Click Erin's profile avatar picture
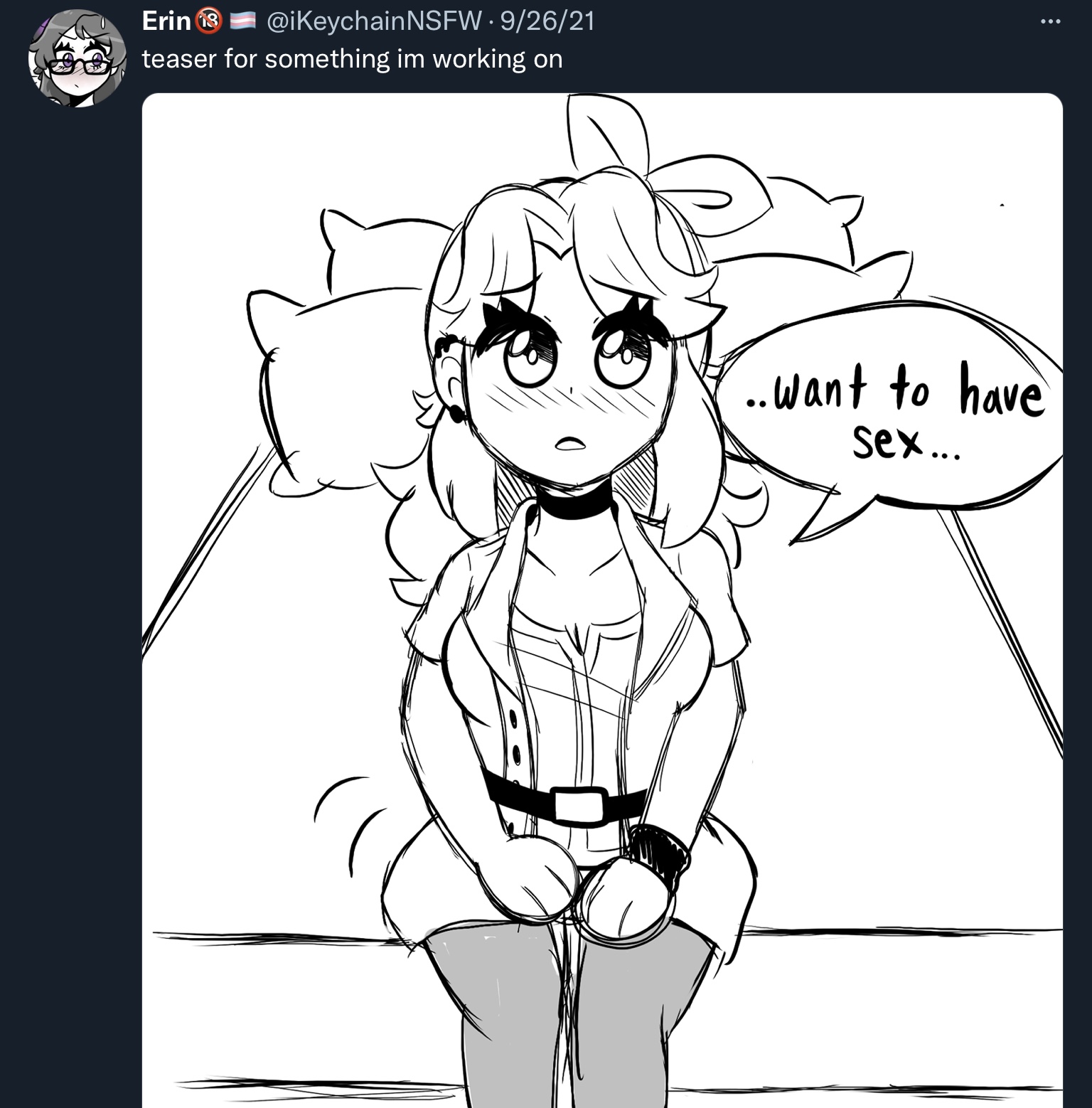1092x1108 pixels. (x=78, y=58)
